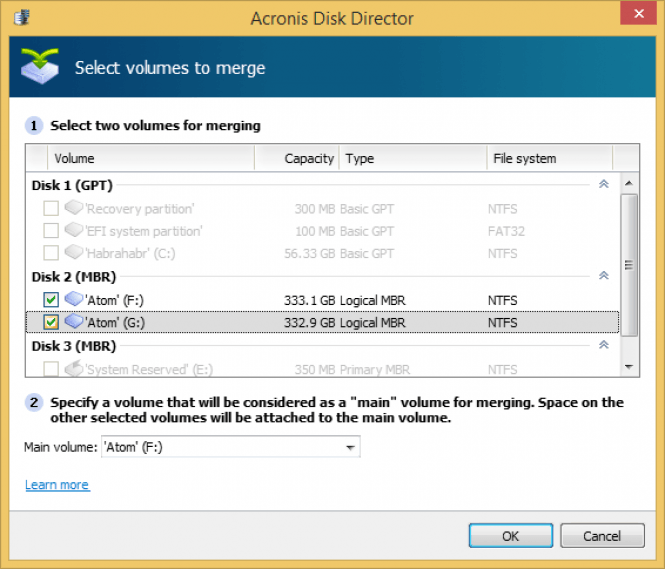Screen dimensions: 665x569
Task: Click the 'EFI system partition' volume icon
Action: pyautogui.click(x=74, y=230)
